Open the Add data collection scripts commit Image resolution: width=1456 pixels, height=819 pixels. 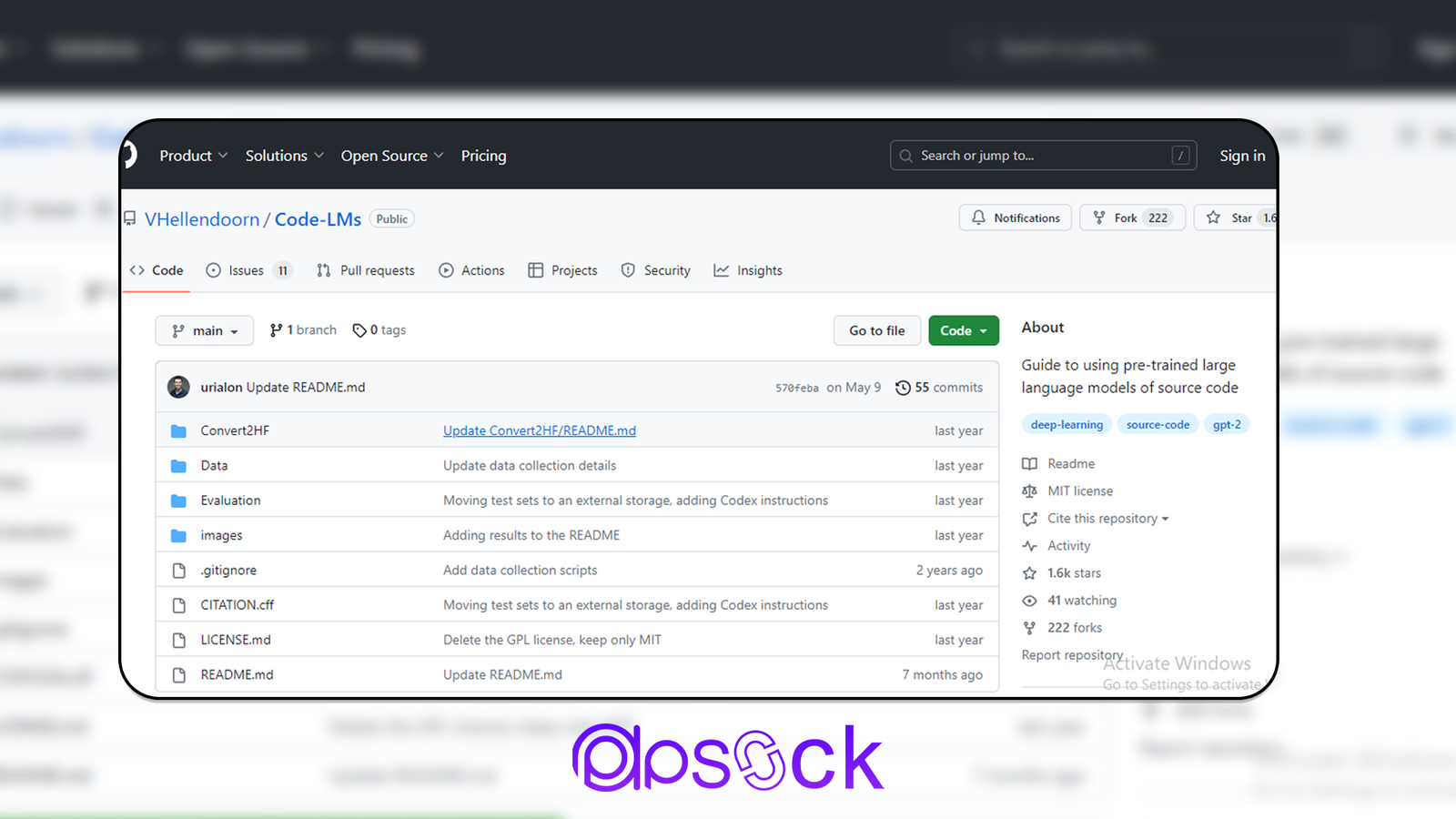(x=521, y=570)
